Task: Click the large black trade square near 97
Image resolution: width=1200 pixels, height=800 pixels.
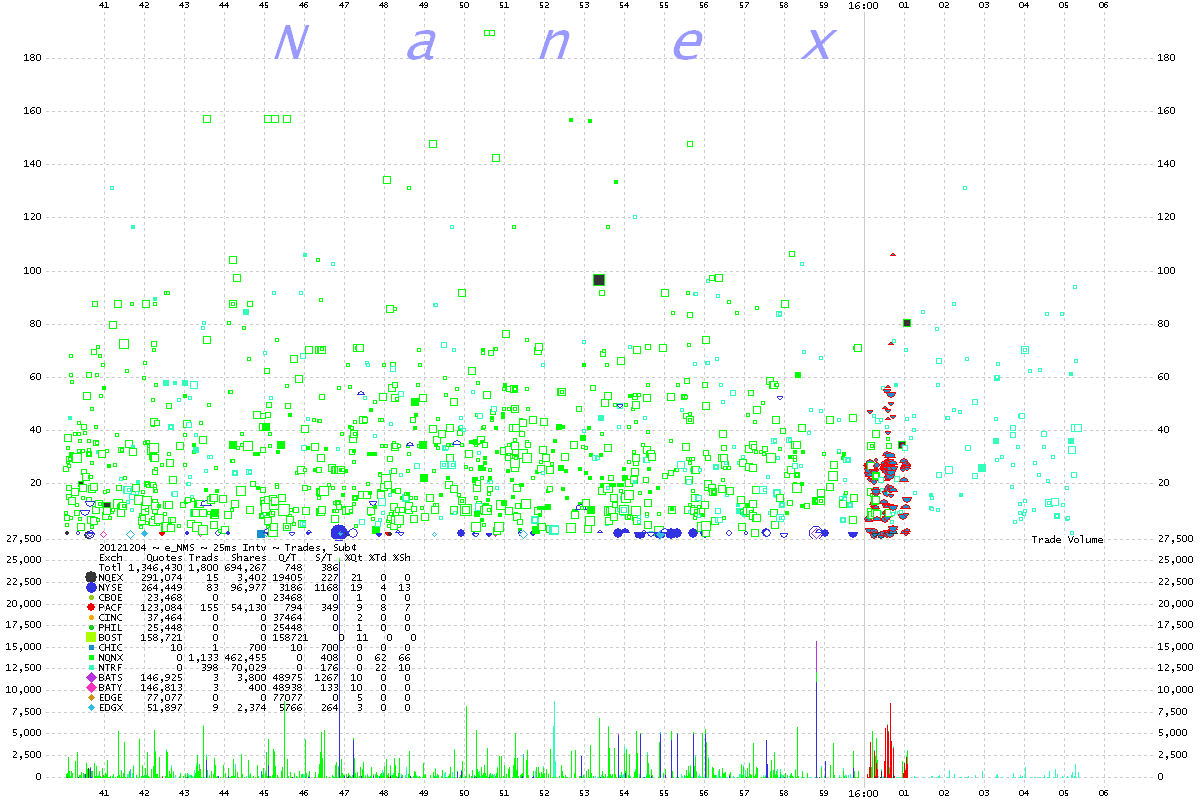Action: tap(599, 280)
